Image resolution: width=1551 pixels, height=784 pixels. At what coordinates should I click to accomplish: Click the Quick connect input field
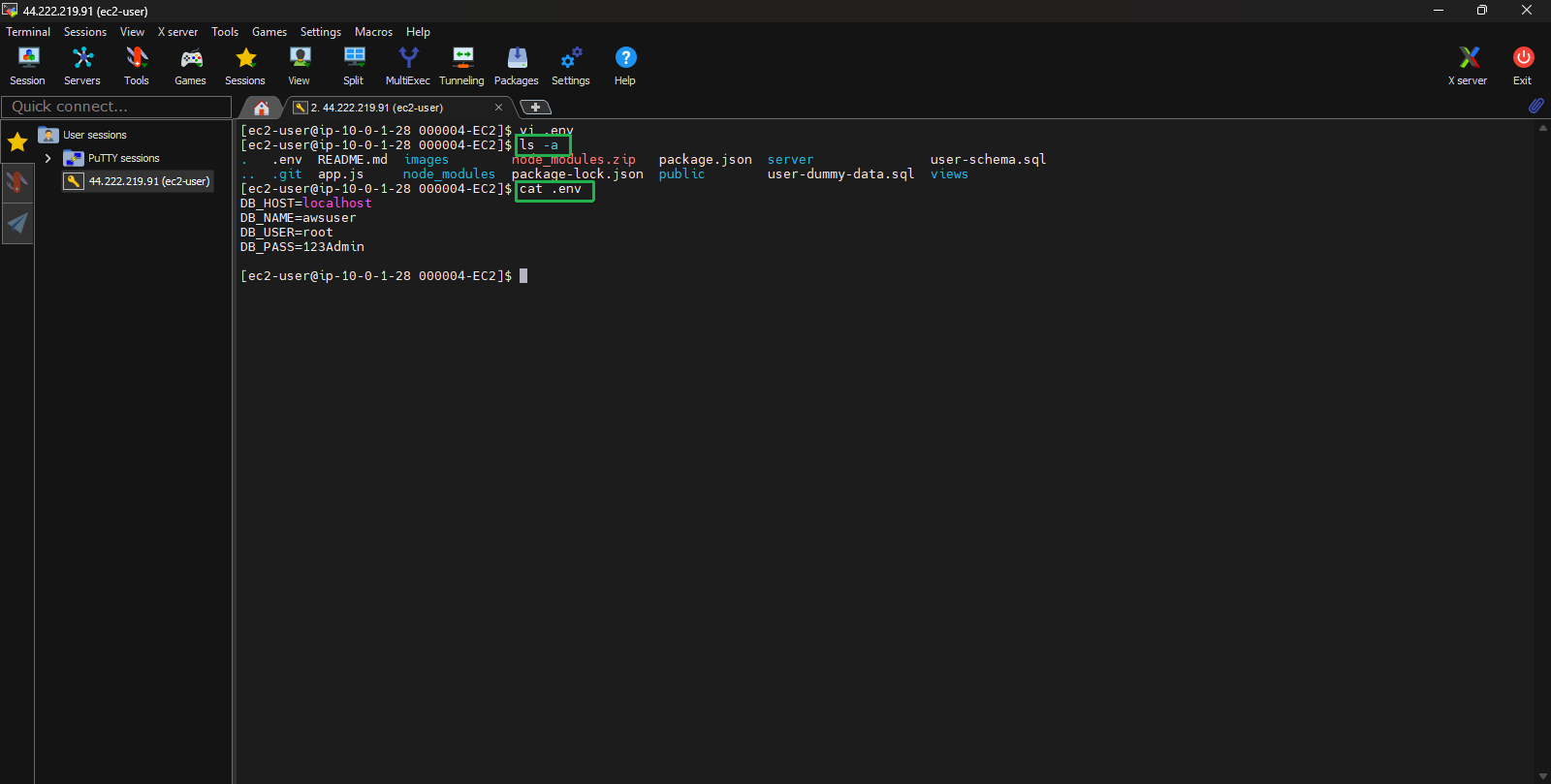116,107
